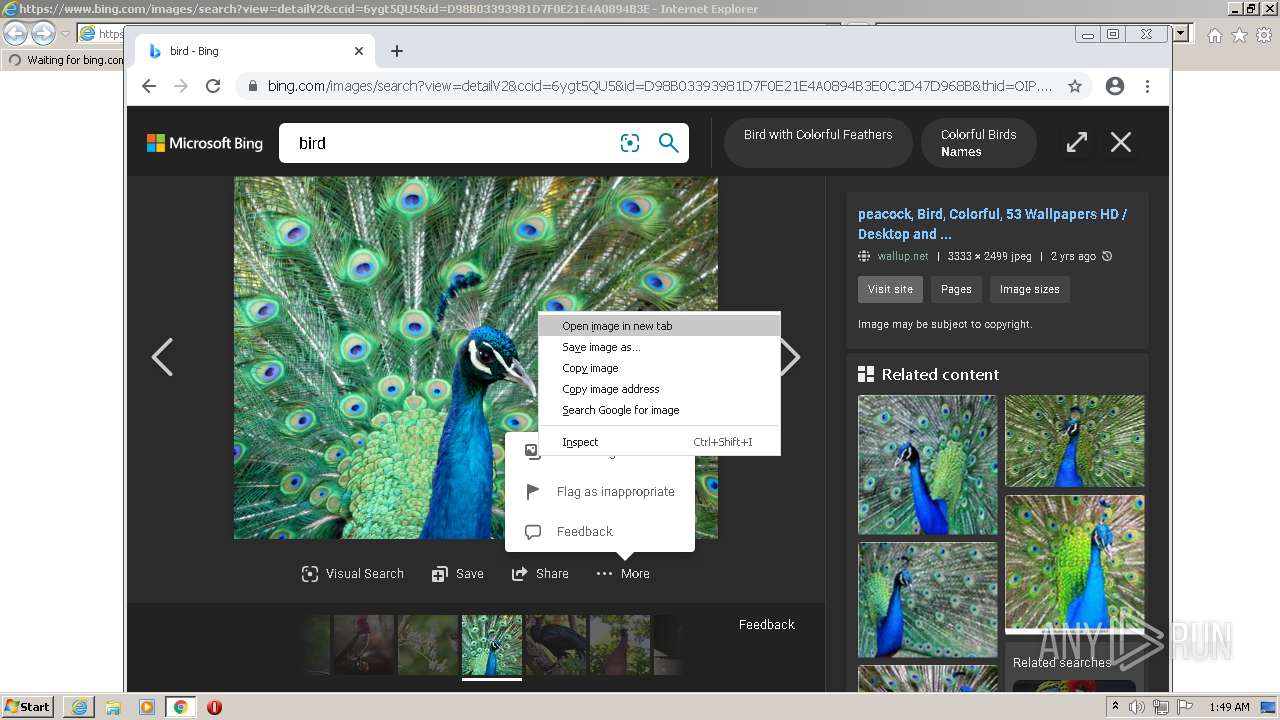
Task: Click the Visual Search button under image
Action: click(x=353, y=574)
